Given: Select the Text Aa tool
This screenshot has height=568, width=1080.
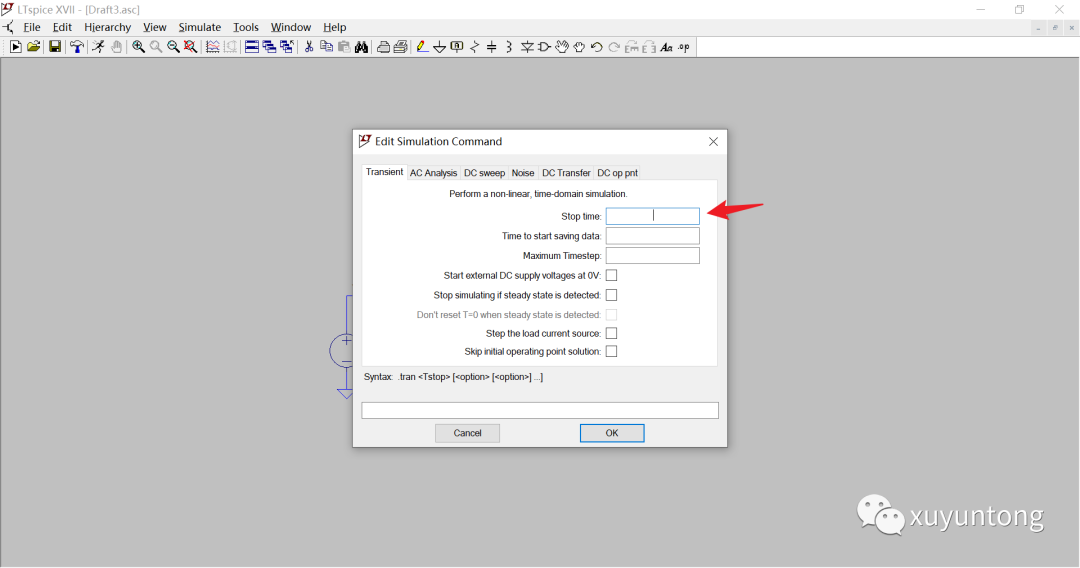Looking at the screenshot, I should click(x=666, y=47).
